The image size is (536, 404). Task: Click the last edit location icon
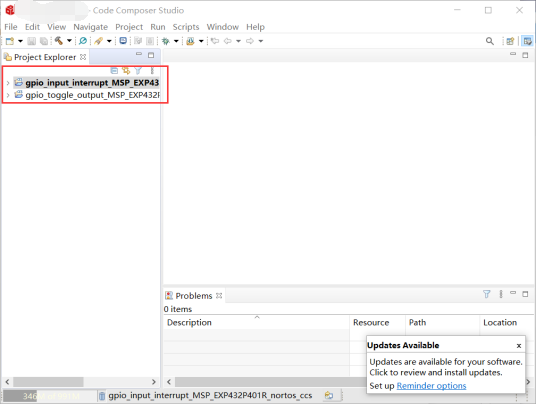(x=215, y=41)
